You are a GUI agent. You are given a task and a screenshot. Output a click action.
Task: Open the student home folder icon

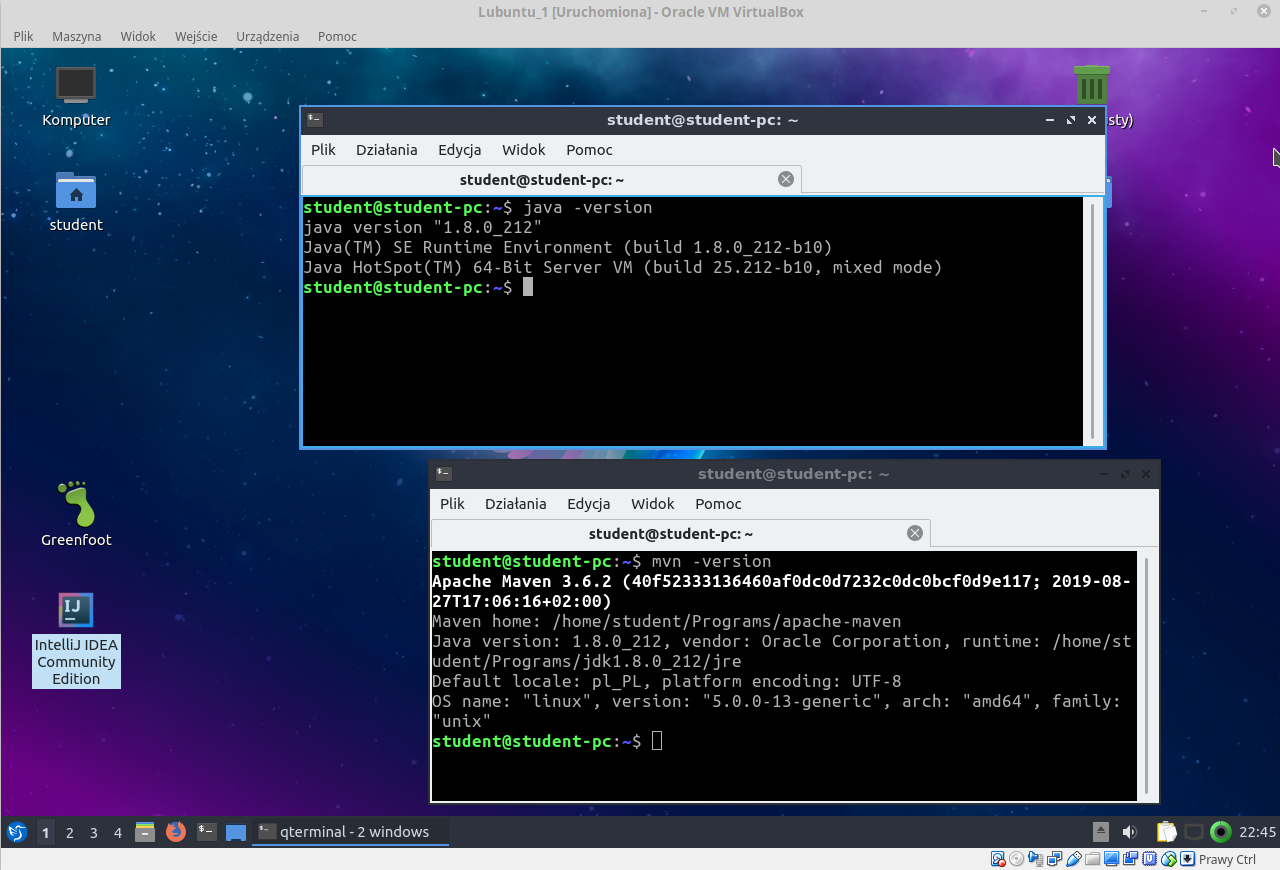click(x=76, y=202)
